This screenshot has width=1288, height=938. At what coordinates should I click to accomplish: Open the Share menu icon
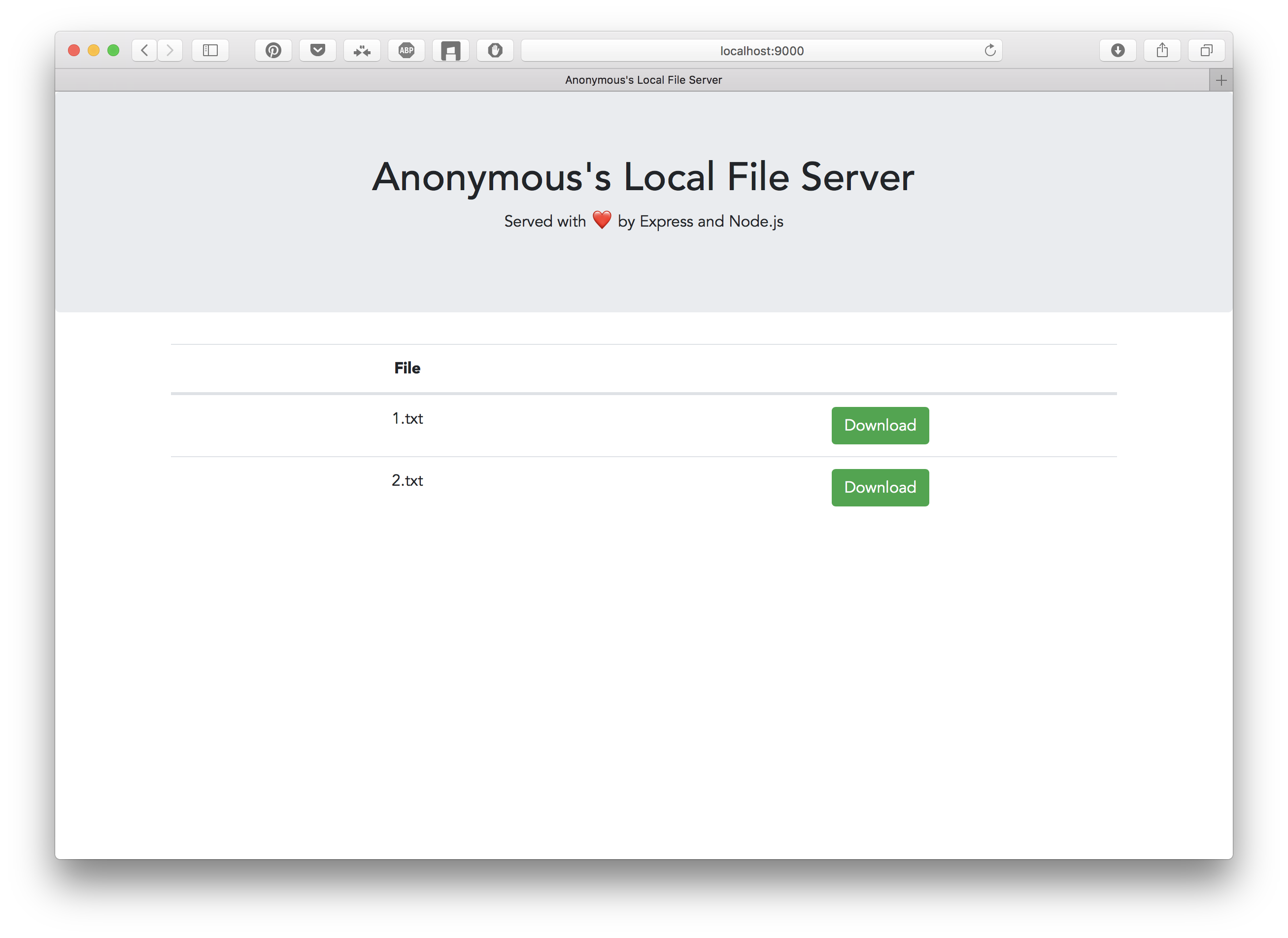[x=1162, y=51]
